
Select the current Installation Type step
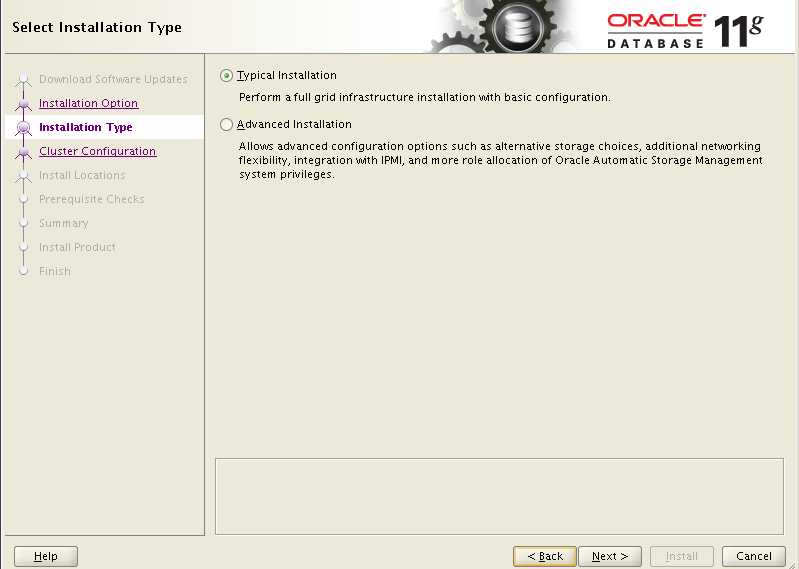86,127
